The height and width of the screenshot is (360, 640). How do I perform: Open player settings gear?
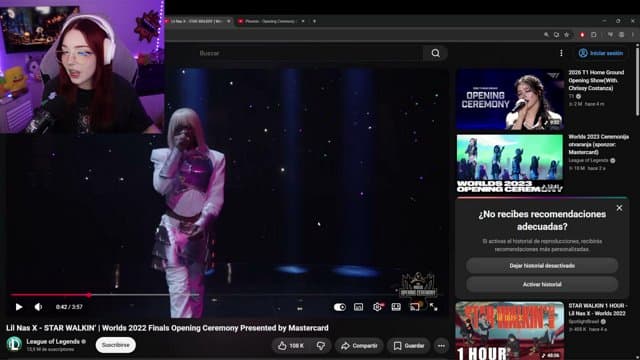[378, 307]
